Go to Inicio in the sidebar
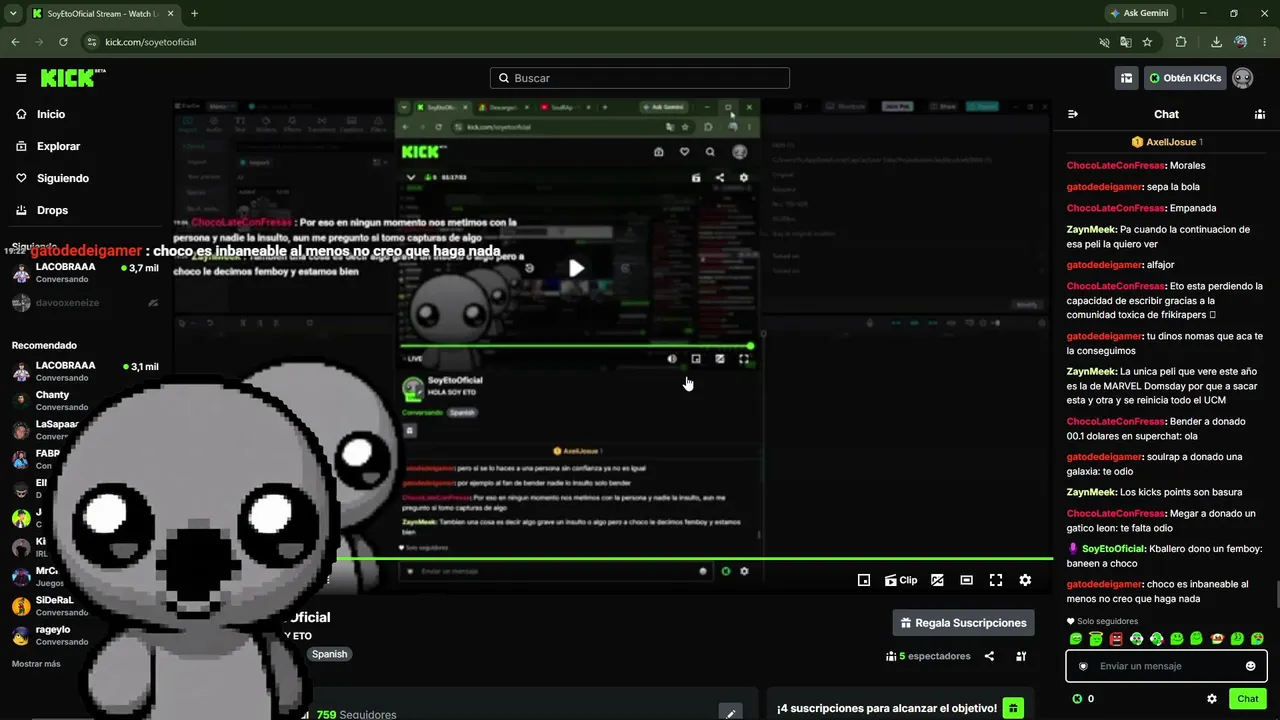This screenshot has width=1280, height=720. pos(41,114)
